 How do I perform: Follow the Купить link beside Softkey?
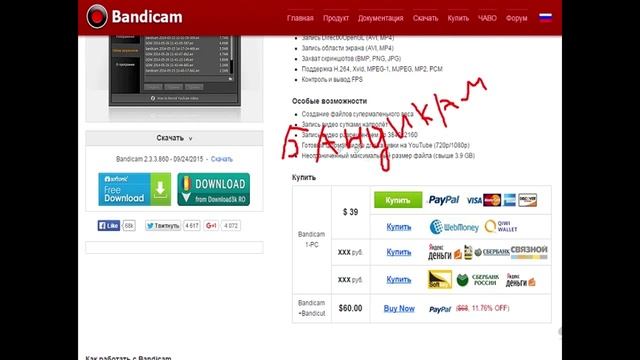pyautogui.click(x=399, y=280)
